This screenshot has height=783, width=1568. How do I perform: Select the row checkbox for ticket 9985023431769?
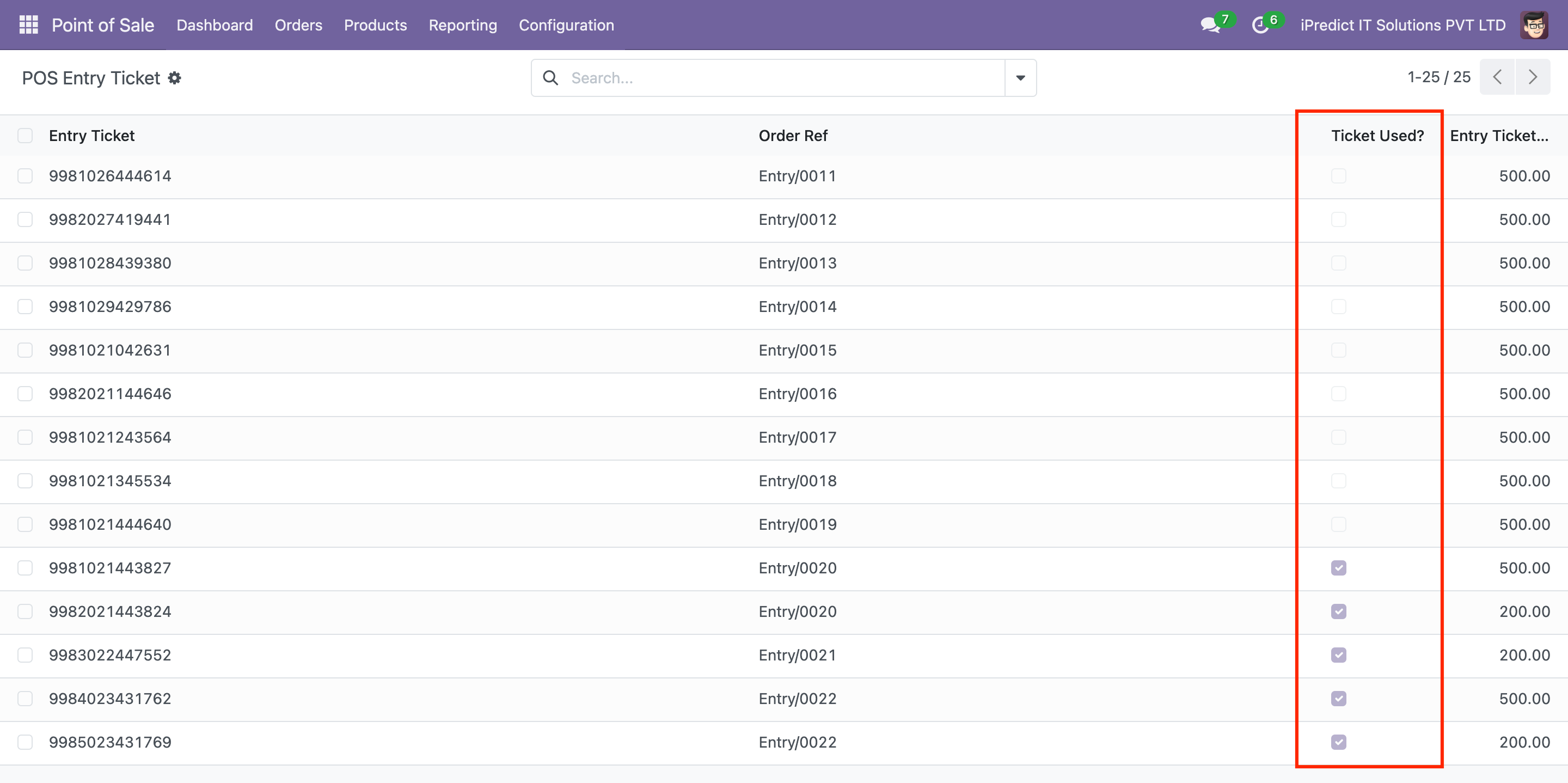tap(25, 742)
